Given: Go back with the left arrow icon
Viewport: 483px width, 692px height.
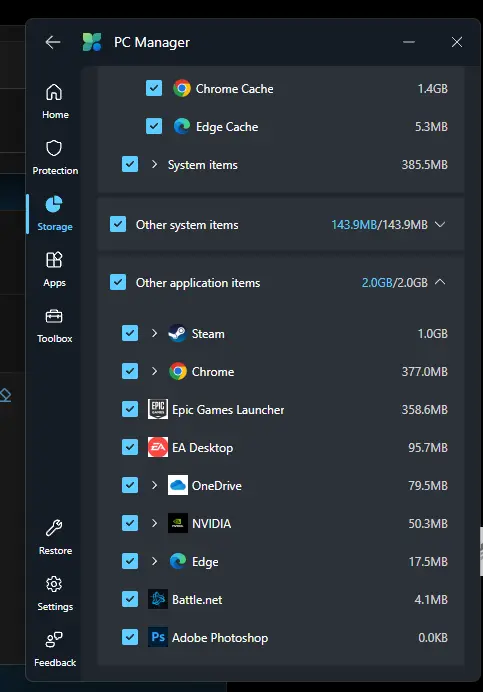Looking at the screenshot, I should click(x=53, y=42).
